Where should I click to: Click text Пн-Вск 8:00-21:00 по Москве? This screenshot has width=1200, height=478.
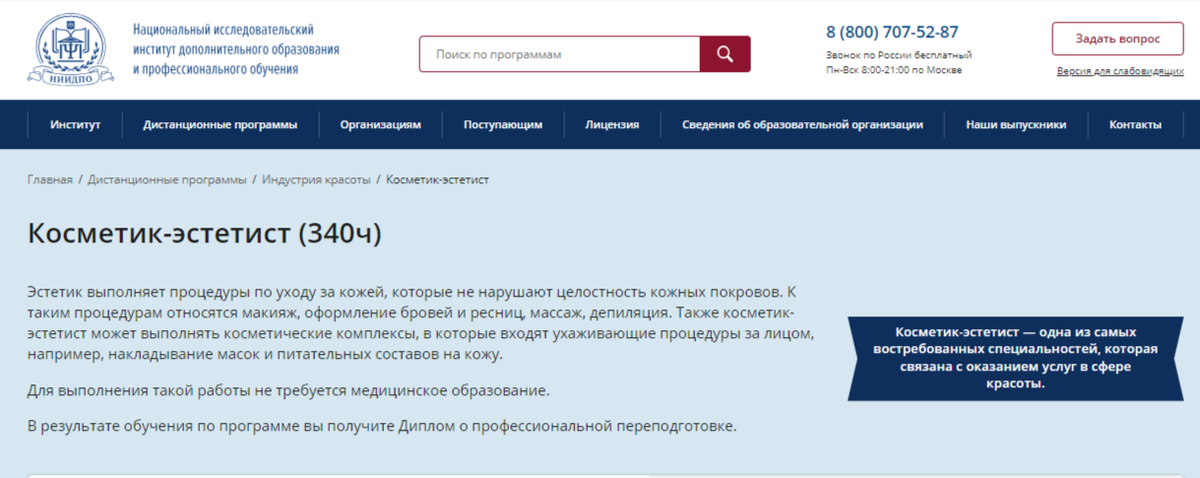click(894, 71)
